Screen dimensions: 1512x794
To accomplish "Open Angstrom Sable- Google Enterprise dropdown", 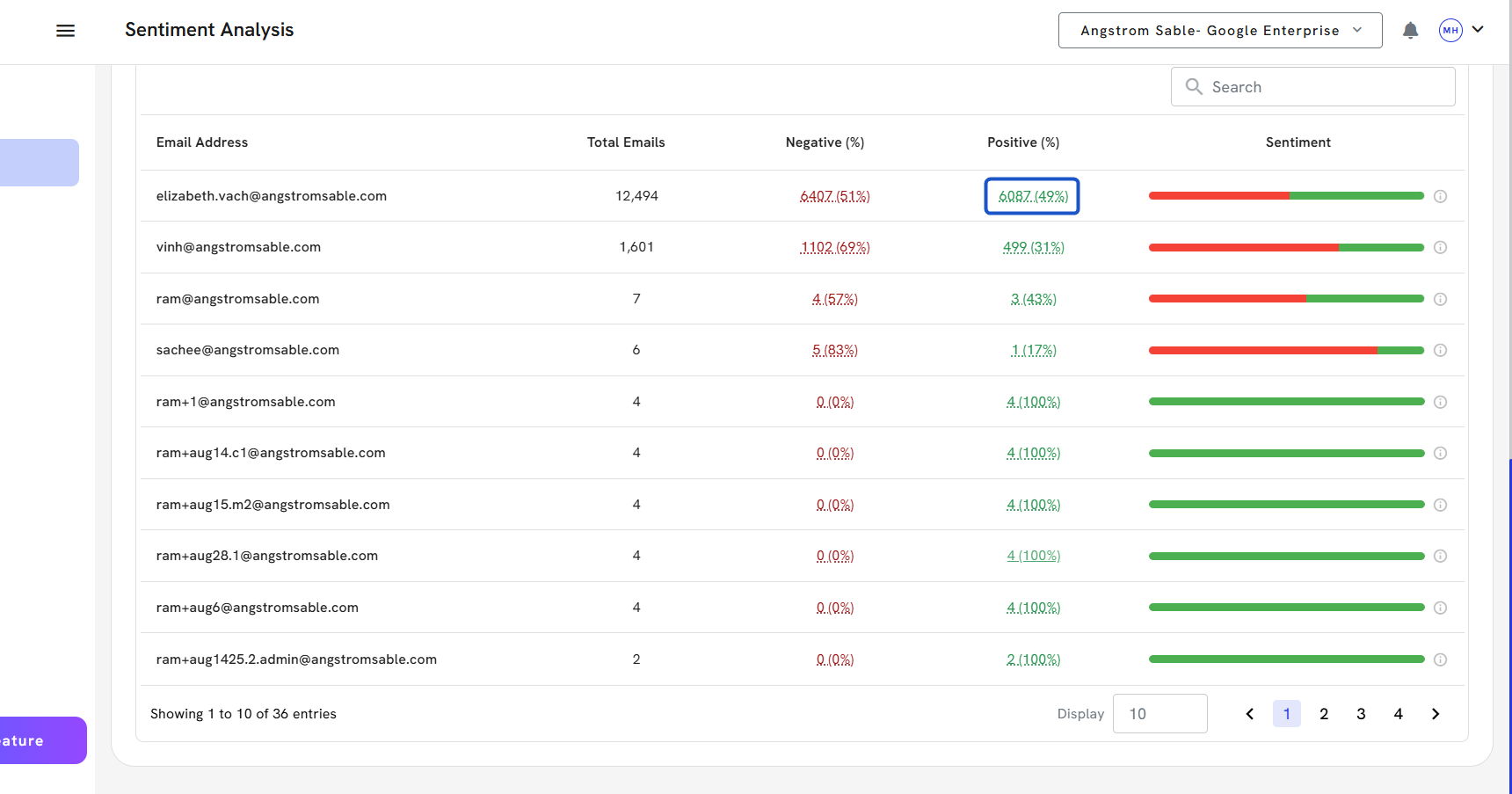I will (1219, 31).
